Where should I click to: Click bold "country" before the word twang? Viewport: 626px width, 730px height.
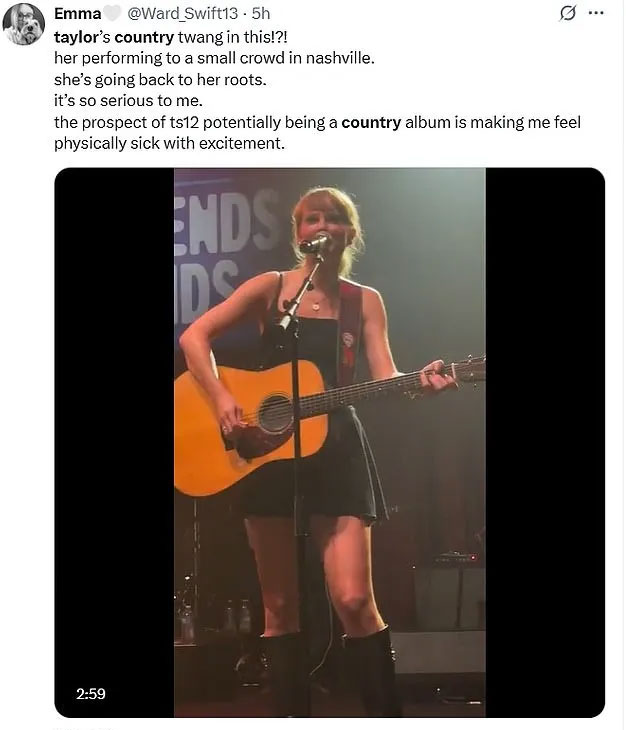click(x=145, y=37)
